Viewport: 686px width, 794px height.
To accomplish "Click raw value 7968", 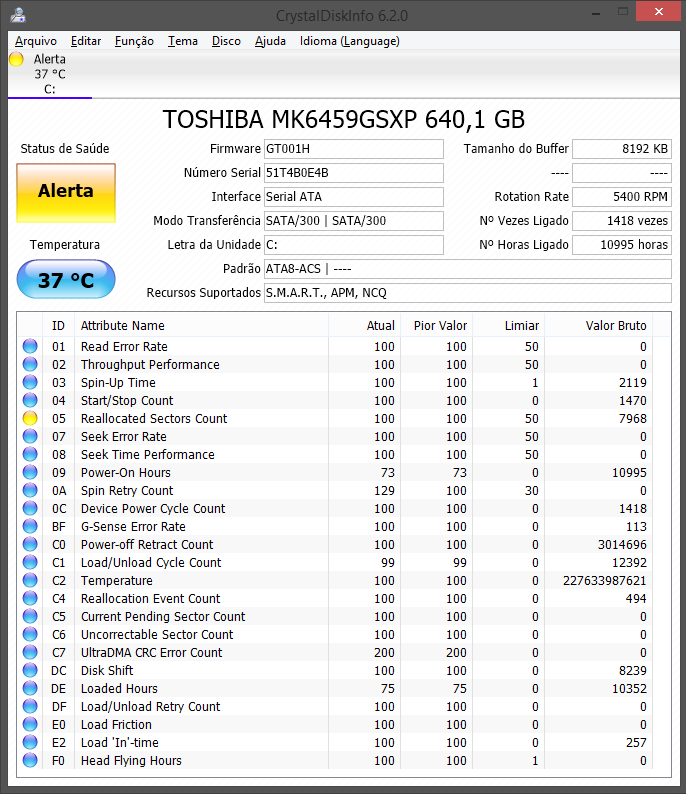I will (x=633, y=419).
